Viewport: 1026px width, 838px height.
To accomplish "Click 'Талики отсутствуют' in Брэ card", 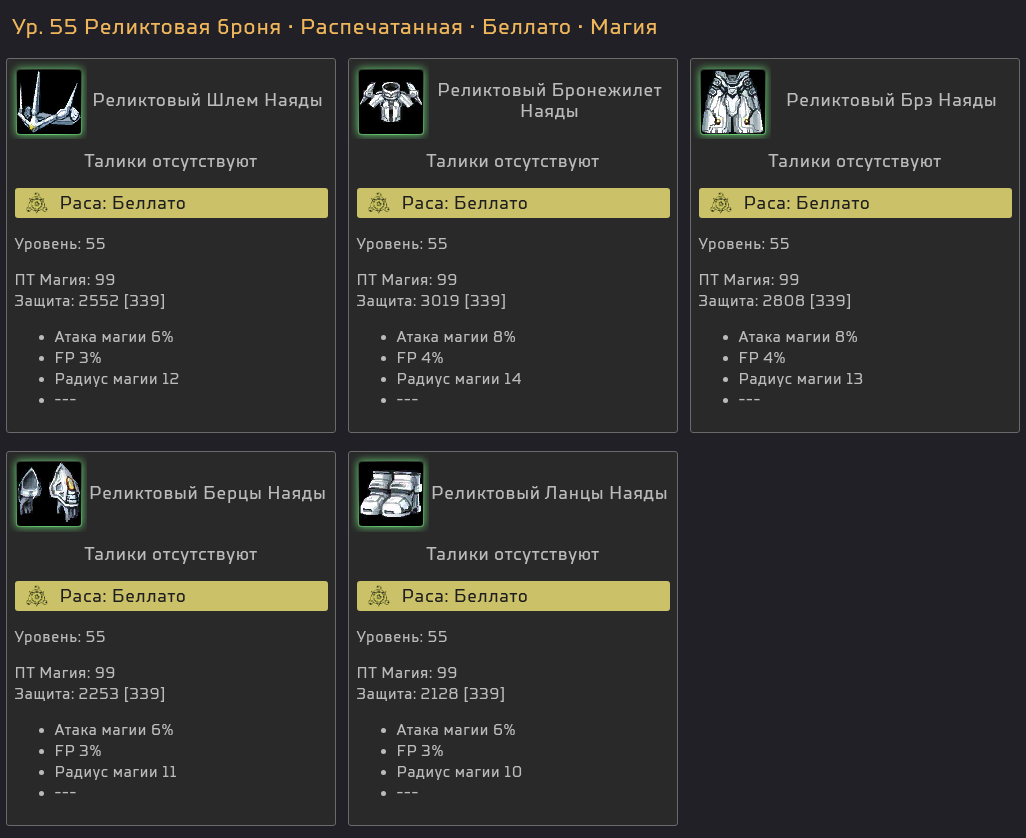I will [855, 162].
